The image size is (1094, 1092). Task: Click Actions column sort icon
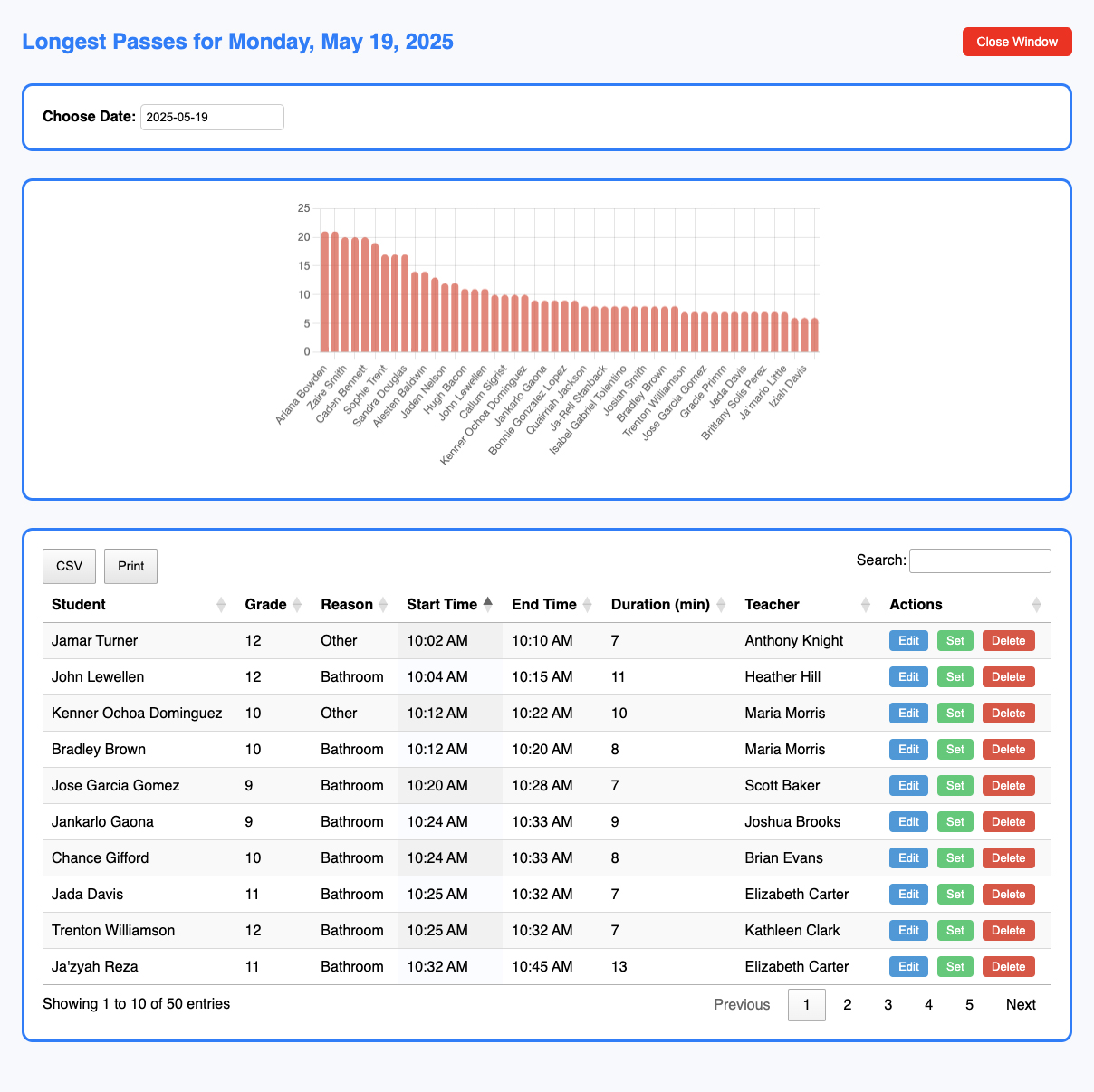click(1036, 605)
